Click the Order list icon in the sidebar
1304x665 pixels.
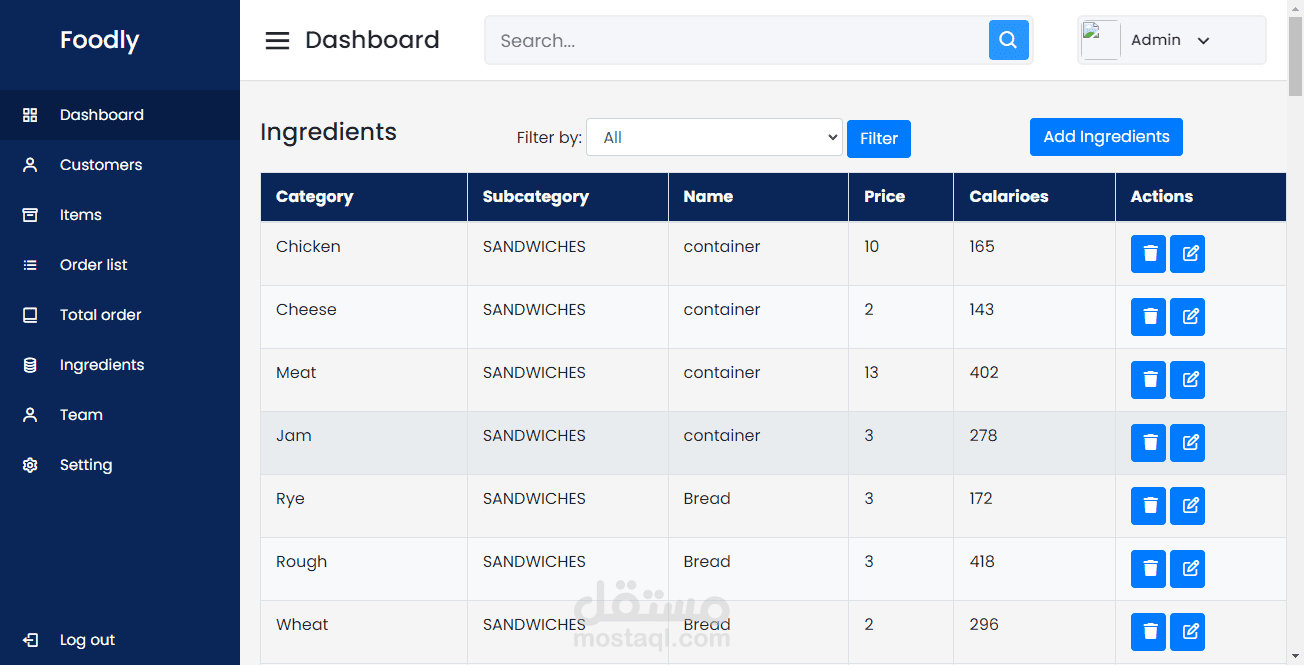point(30,264)
